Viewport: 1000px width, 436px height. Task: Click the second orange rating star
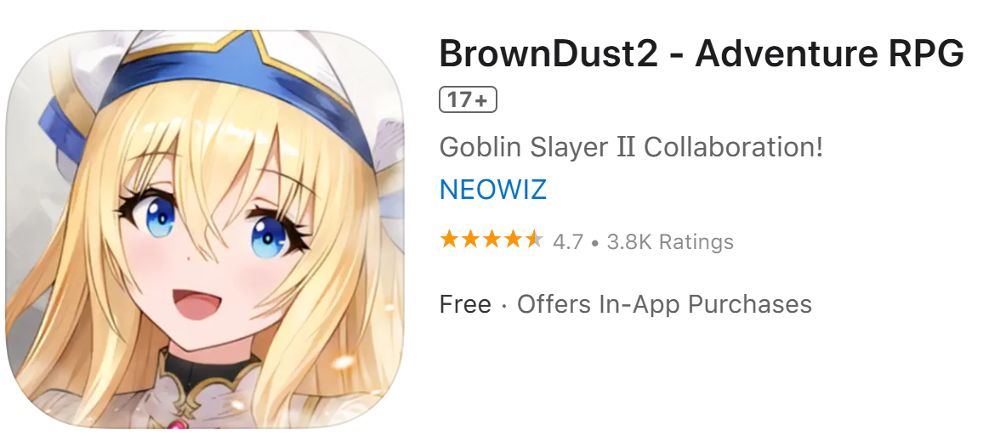pyautogui.click(x=470, y=240)
